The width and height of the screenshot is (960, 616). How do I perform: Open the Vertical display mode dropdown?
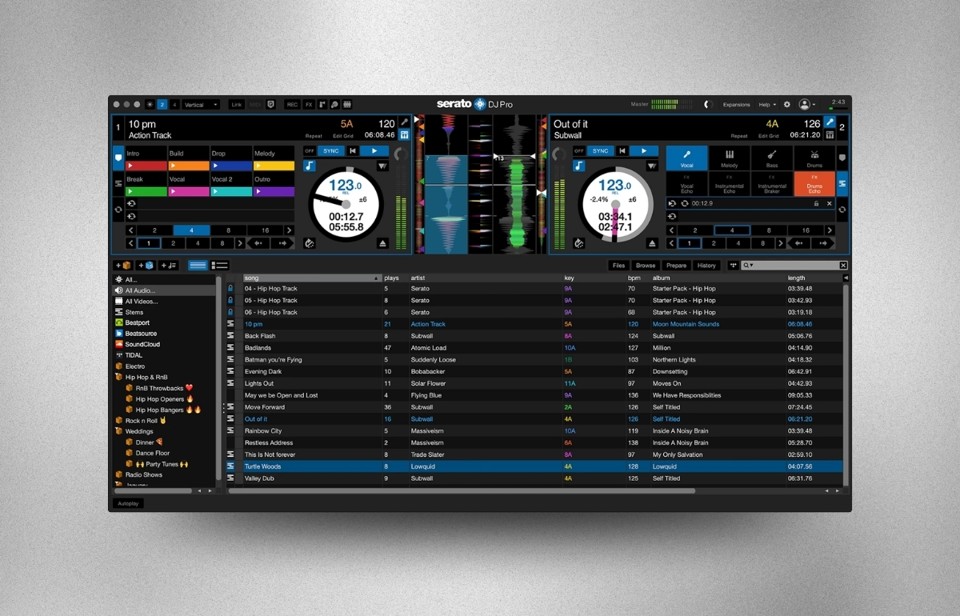[x=201, y=105]
